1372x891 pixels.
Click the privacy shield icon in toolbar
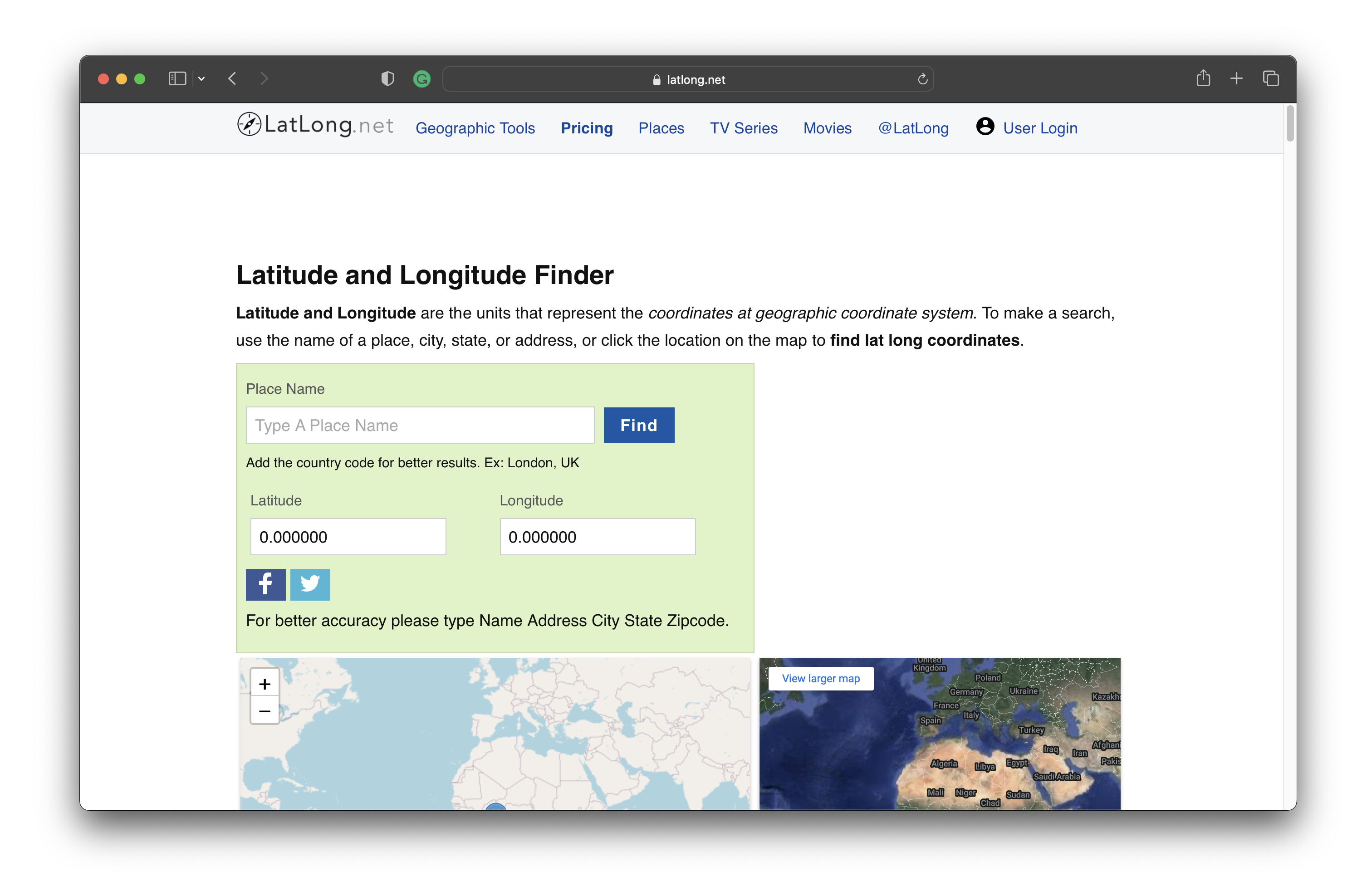point(387,79)
